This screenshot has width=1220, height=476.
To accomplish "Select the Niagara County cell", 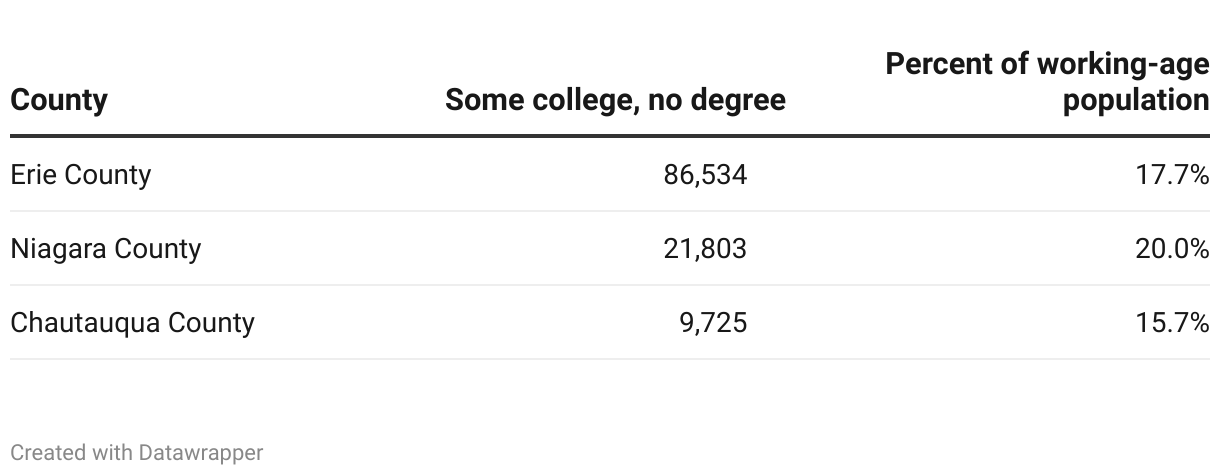I will tap(105, 249).
